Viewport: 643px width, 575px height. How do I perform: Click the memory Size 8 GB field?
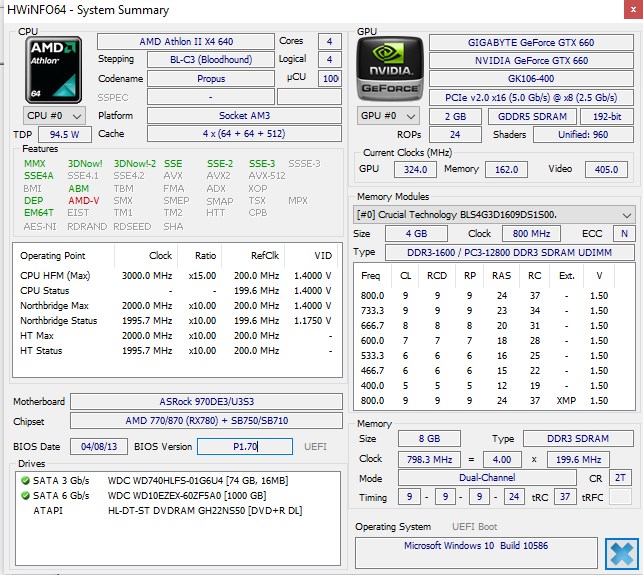coord(429,439)
